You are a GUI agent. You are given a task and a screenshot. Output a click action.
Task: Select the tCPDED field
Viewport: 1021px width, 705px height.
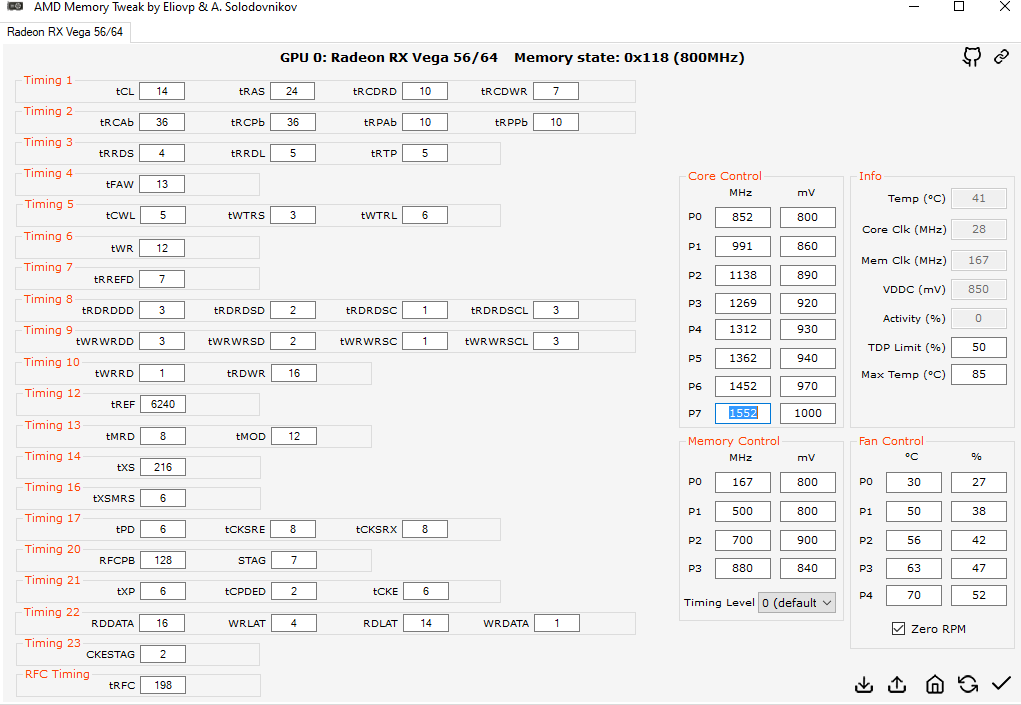point(294,591)
